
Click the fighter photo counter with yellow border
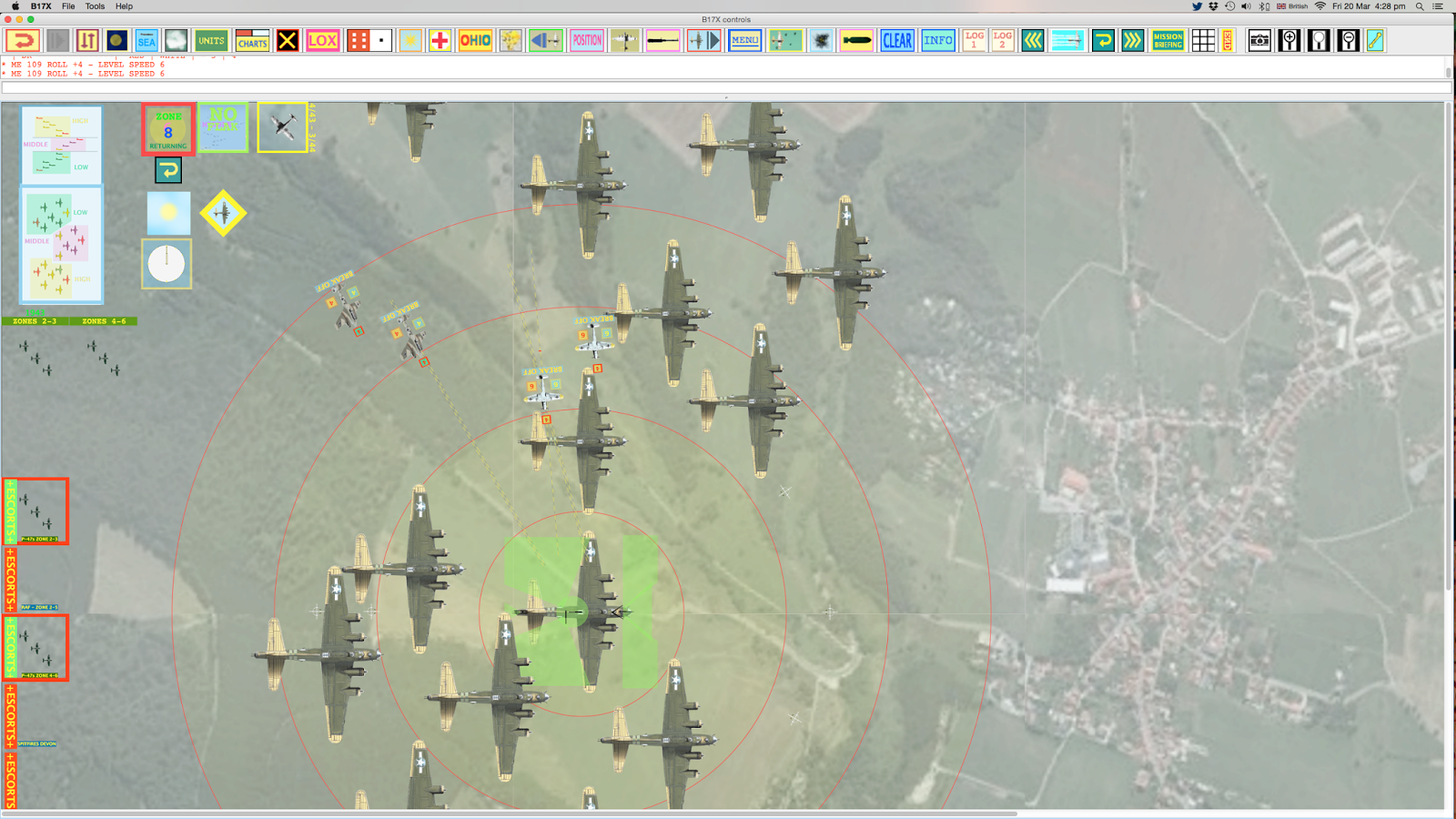(282, 127)
